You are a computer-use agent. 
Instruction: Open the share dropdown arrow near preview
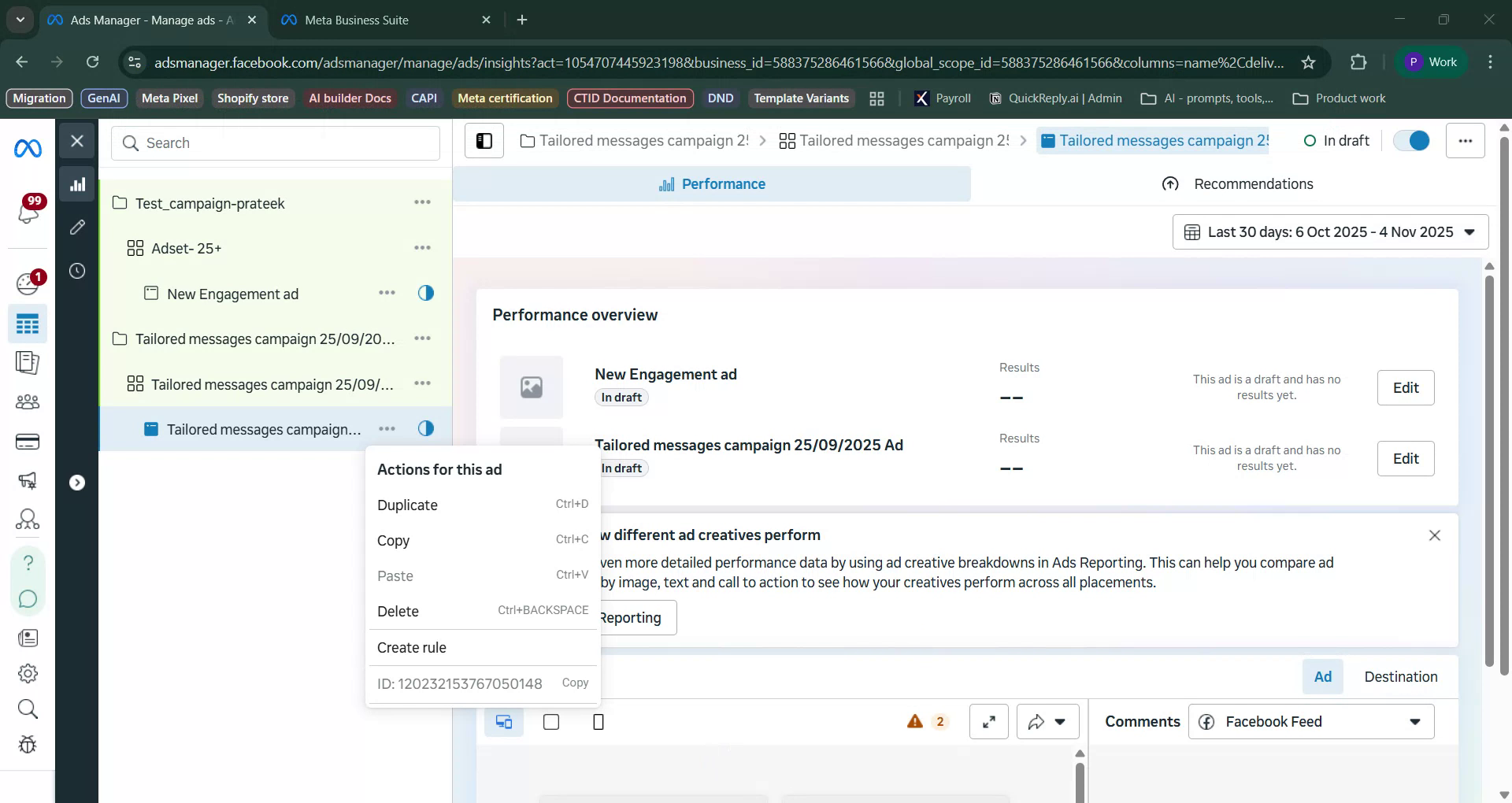point(1061,721)
